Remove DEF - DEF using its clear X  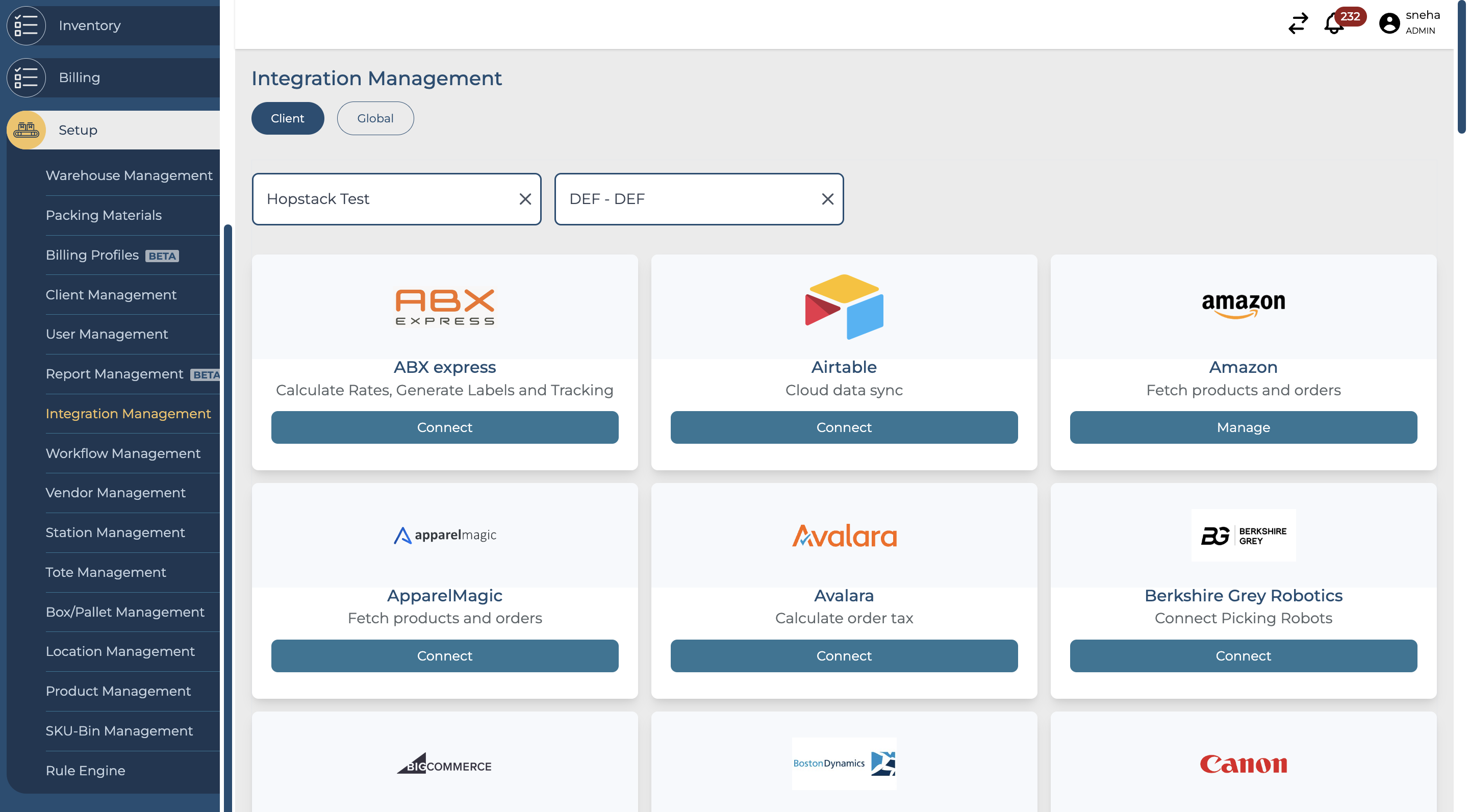click(x=826, y=199)
